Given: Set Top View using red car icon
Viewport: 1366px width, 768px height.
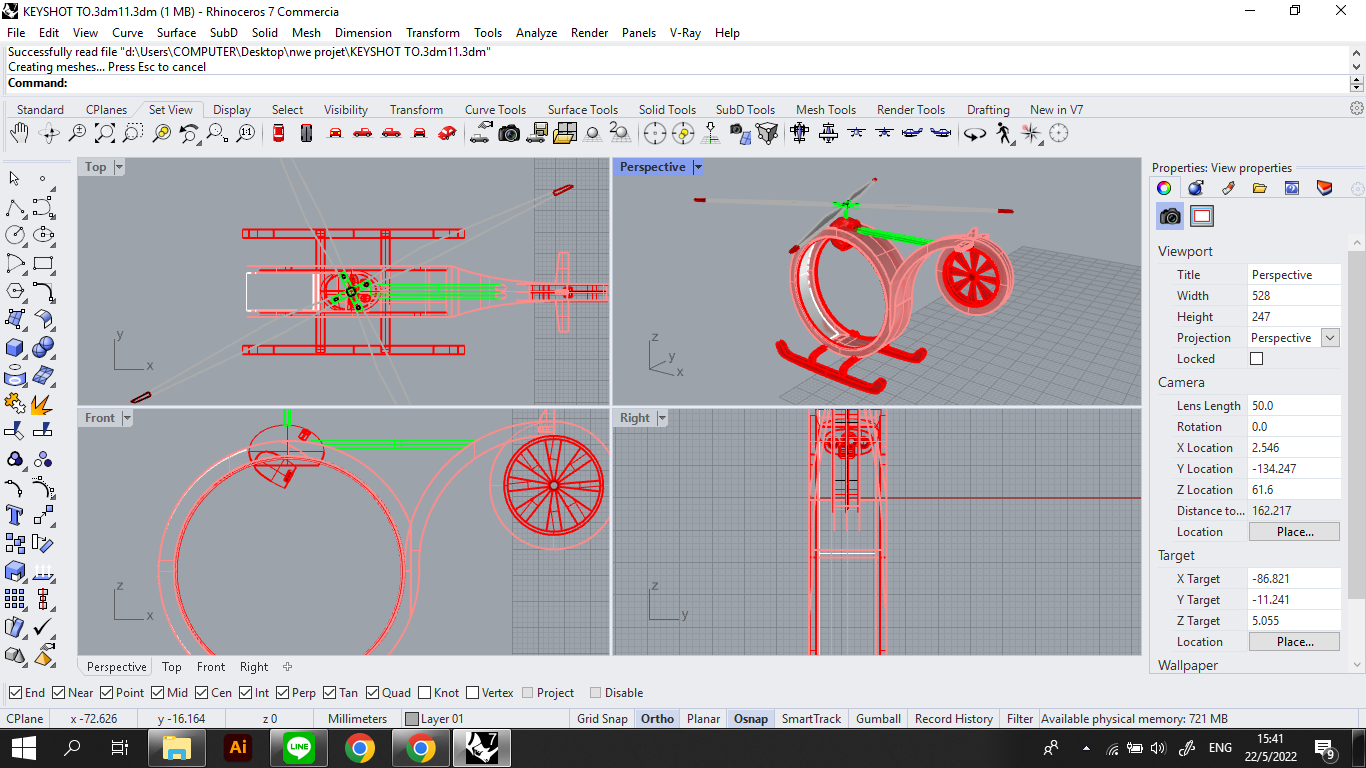Looking at the screenshot, I should 278,133.
